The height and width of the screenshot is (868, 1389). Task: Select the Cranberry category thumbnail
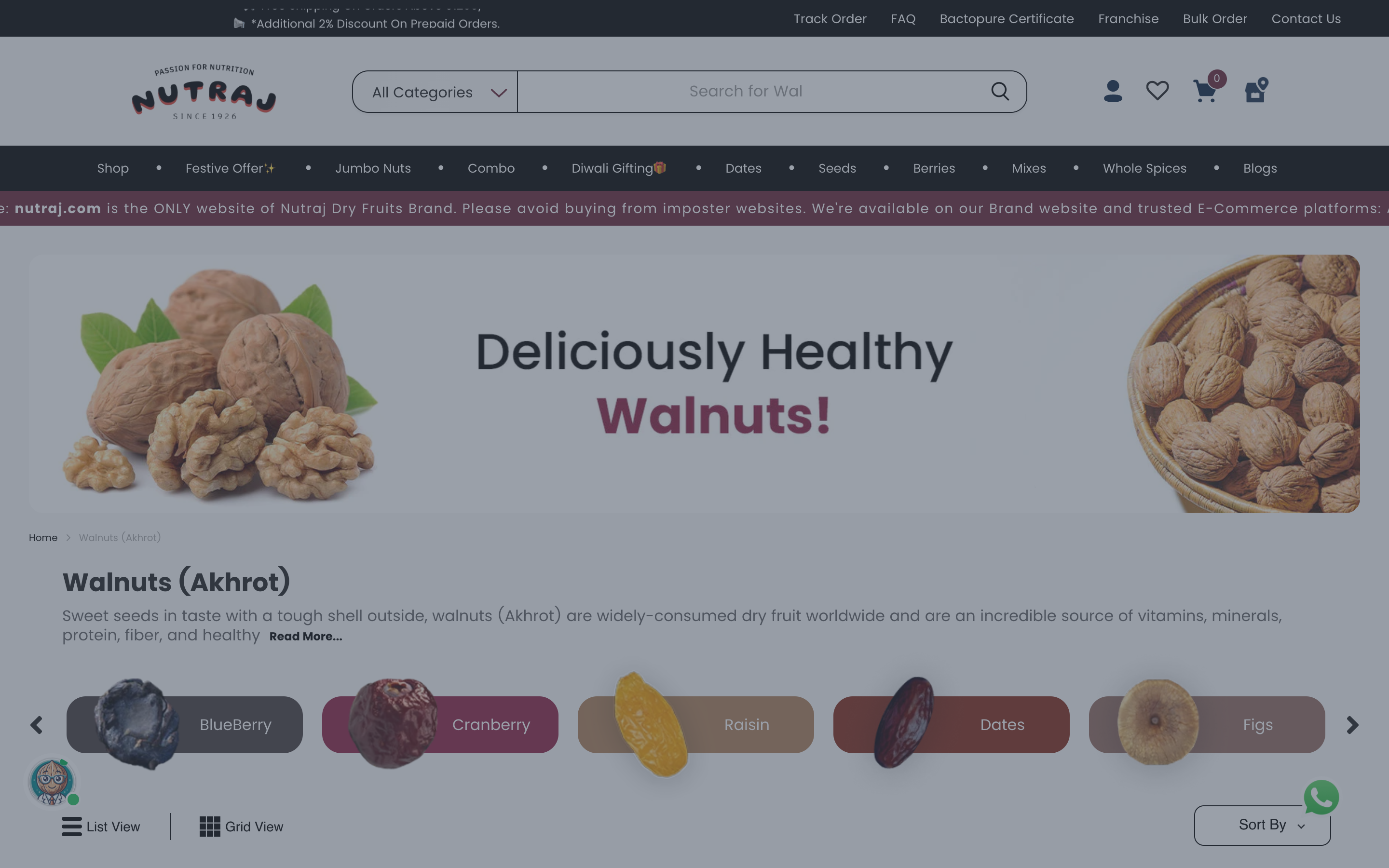(440, 724)
